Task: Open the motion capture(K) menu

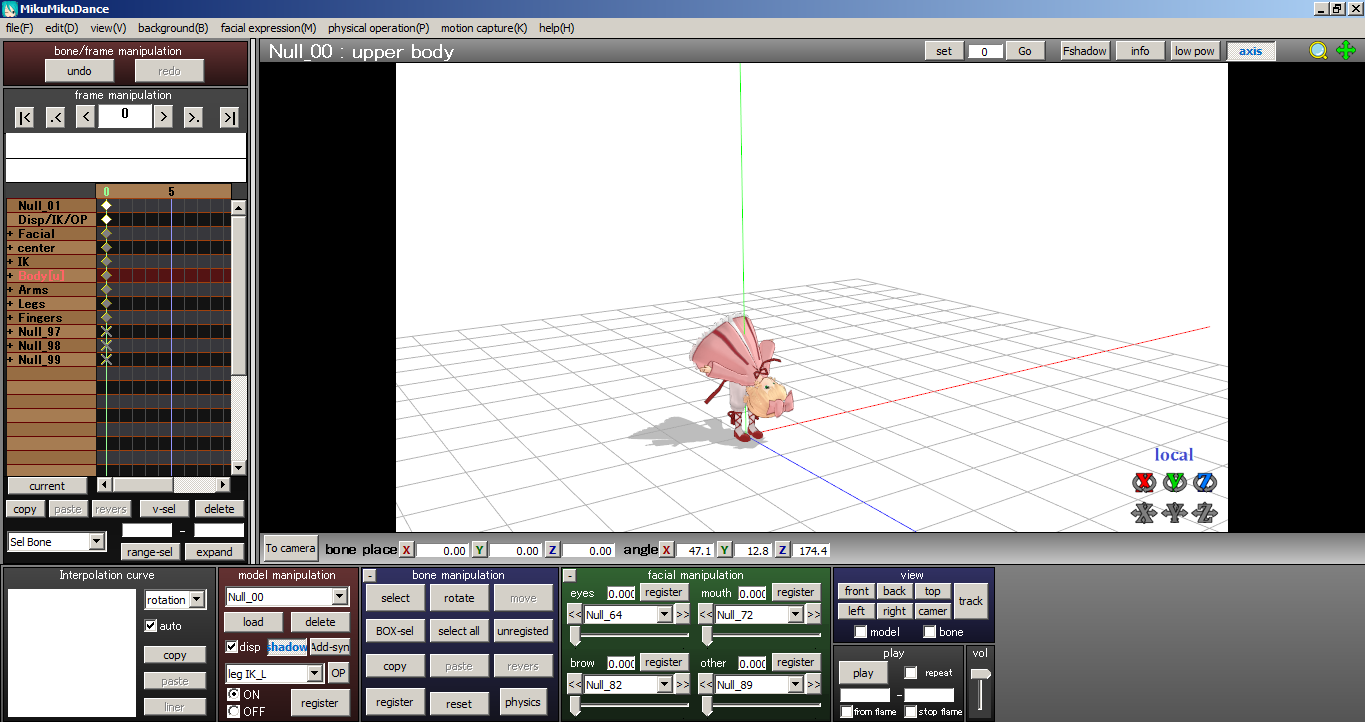Action: [x=484, y=28]
